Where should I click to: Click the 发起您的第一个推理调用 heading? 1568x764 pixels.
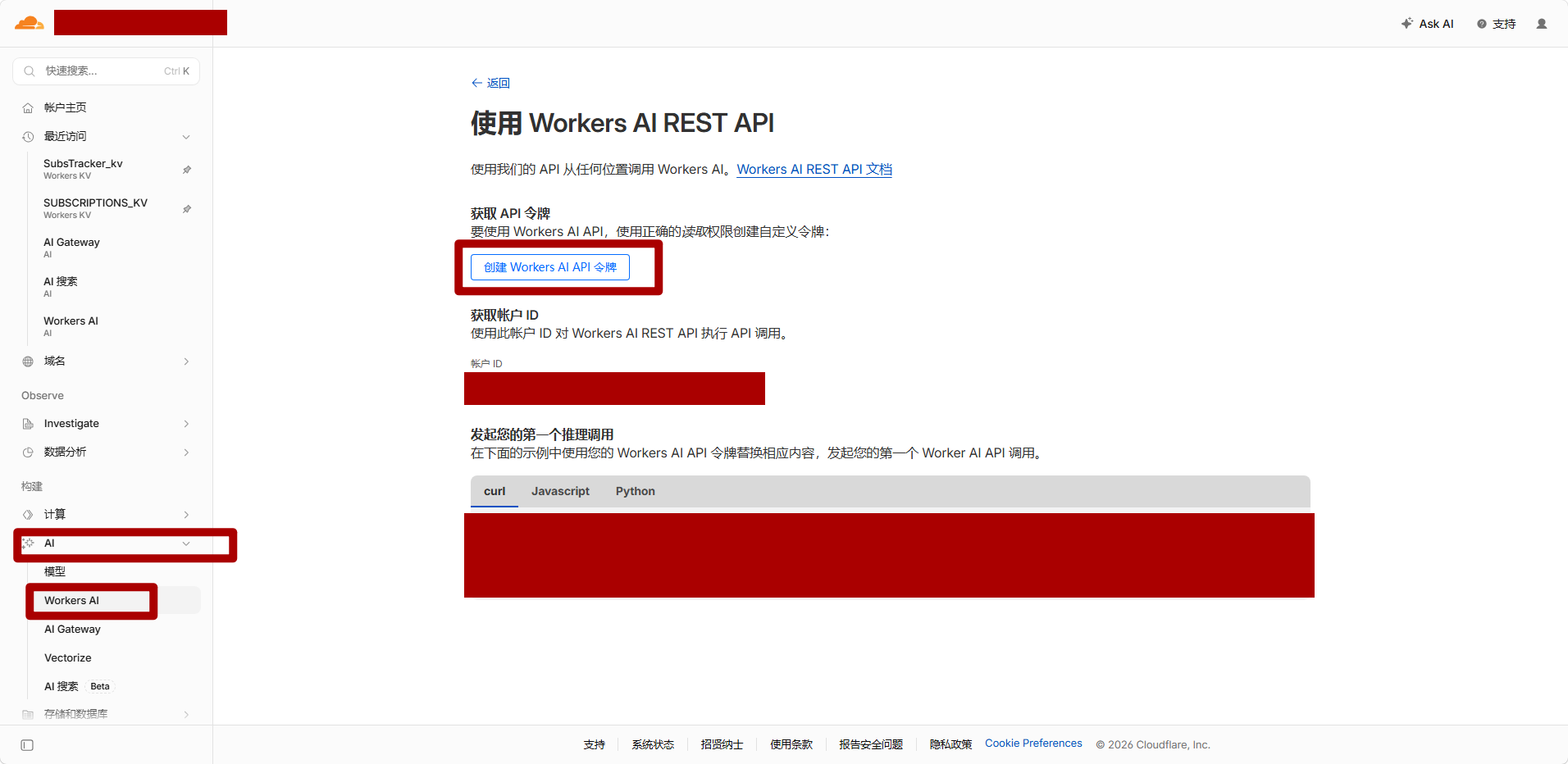[542, 434]
